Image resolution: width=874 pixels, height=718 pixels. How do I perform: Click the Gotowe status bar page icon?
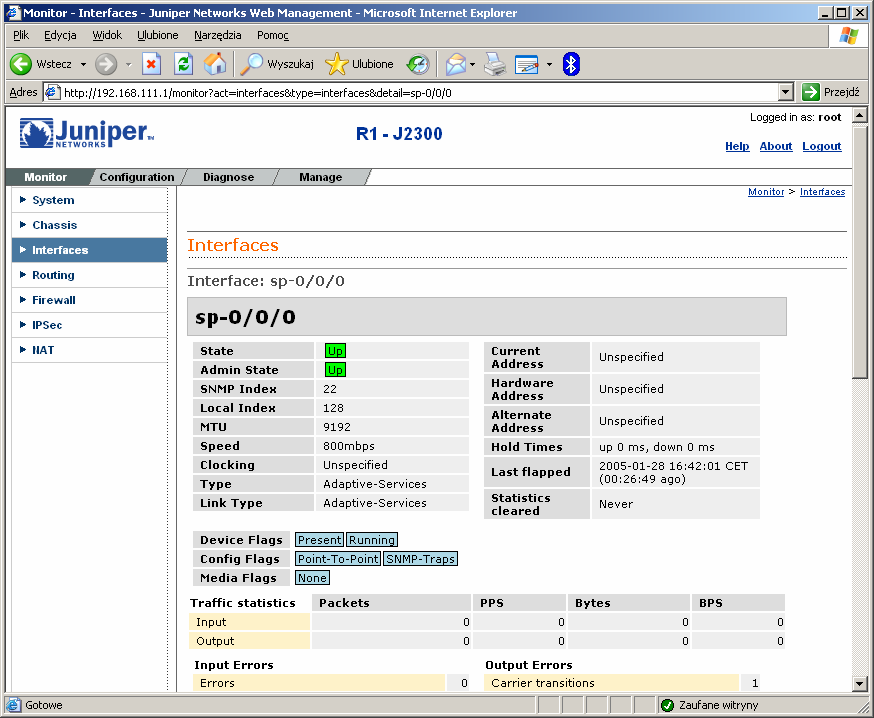coord(14,705)
